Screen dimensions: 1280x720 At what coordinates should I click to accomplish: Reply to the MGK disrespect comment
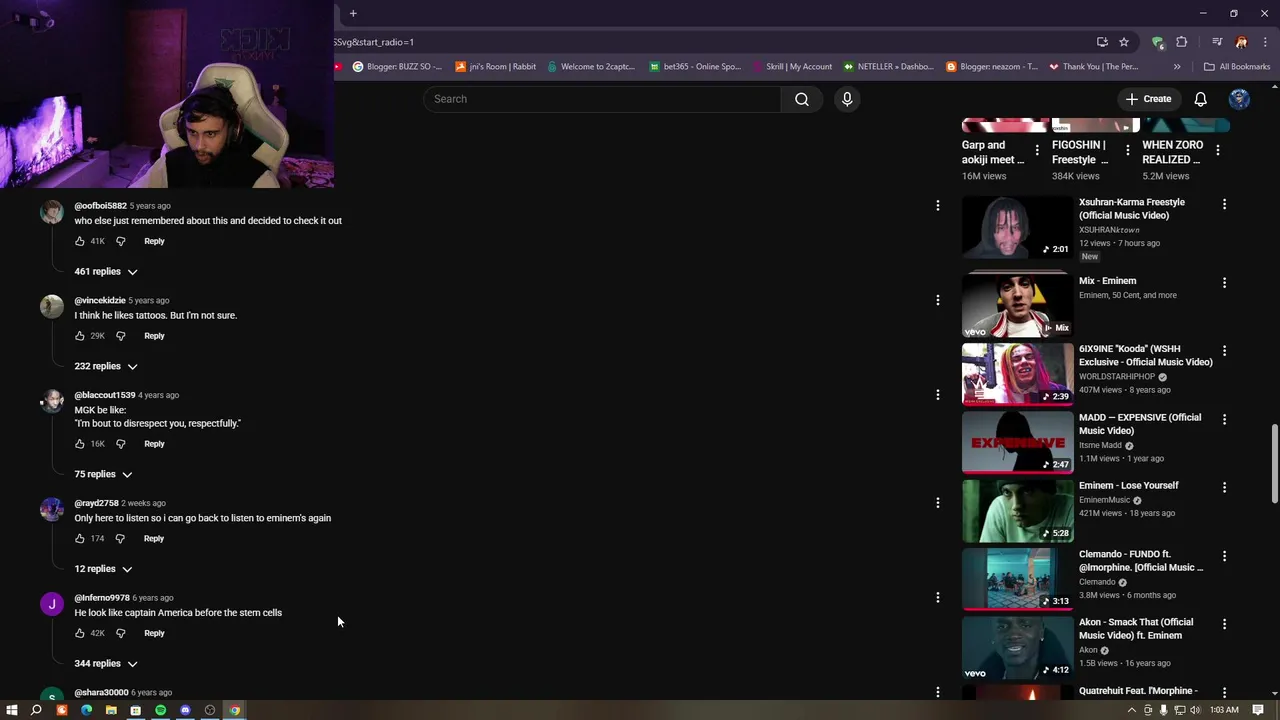click(154, 444)
